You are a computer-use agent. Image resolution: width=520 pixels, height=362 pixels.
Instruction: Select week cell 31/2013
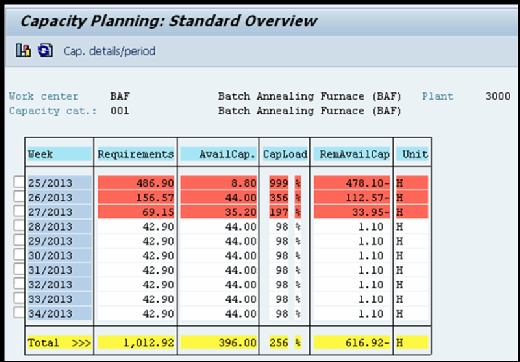(x=59, y=270)
